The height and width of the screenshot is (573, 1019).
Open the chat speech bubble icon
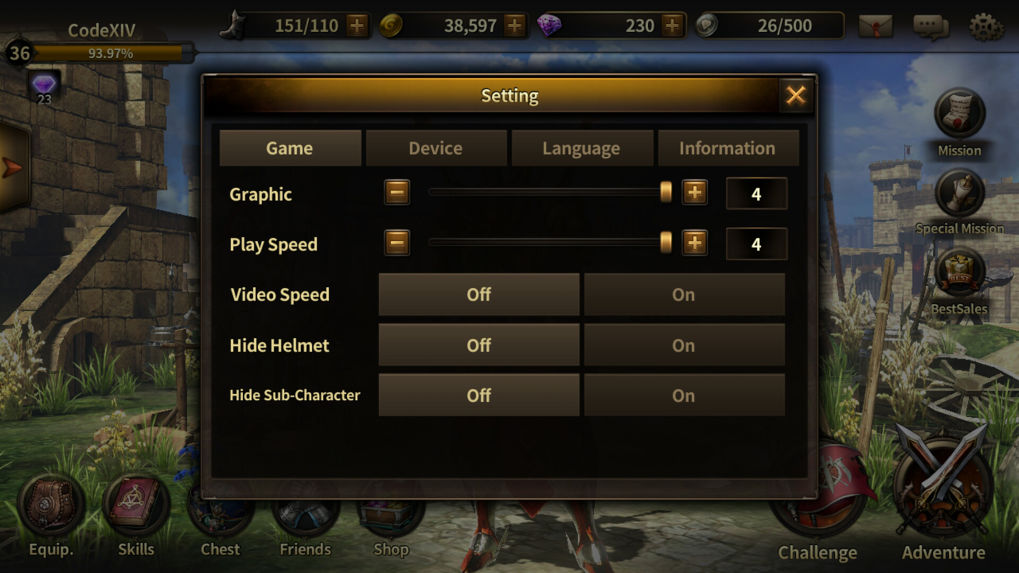931,27
